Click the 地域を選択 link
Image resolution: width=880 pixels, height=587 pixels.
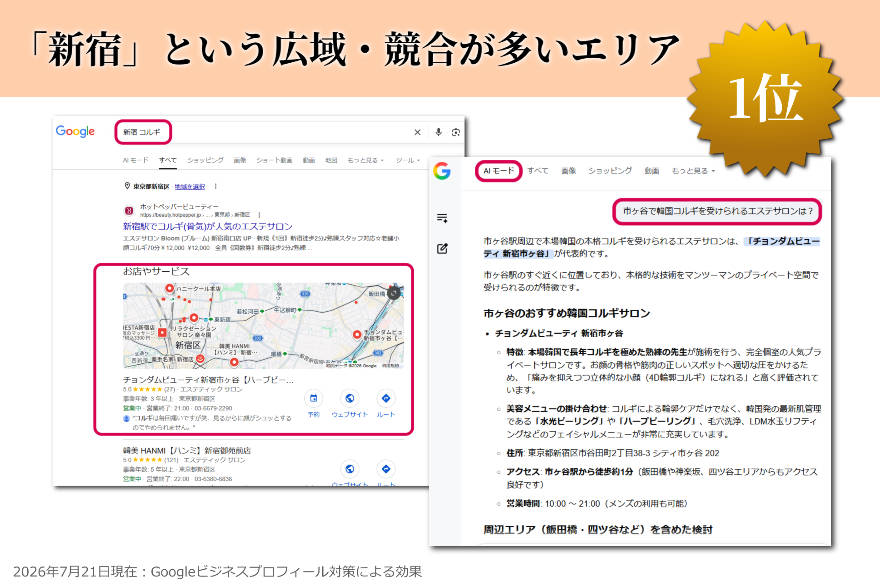click(x=190, y=186)
